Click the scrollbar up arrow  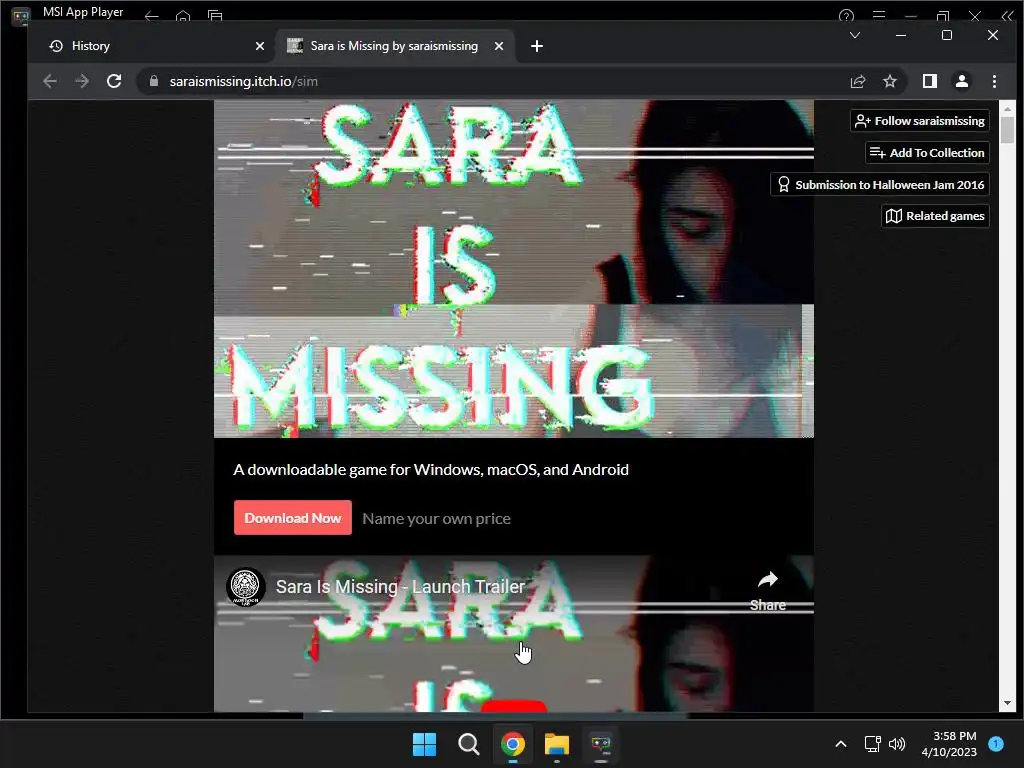(1007, 108)
